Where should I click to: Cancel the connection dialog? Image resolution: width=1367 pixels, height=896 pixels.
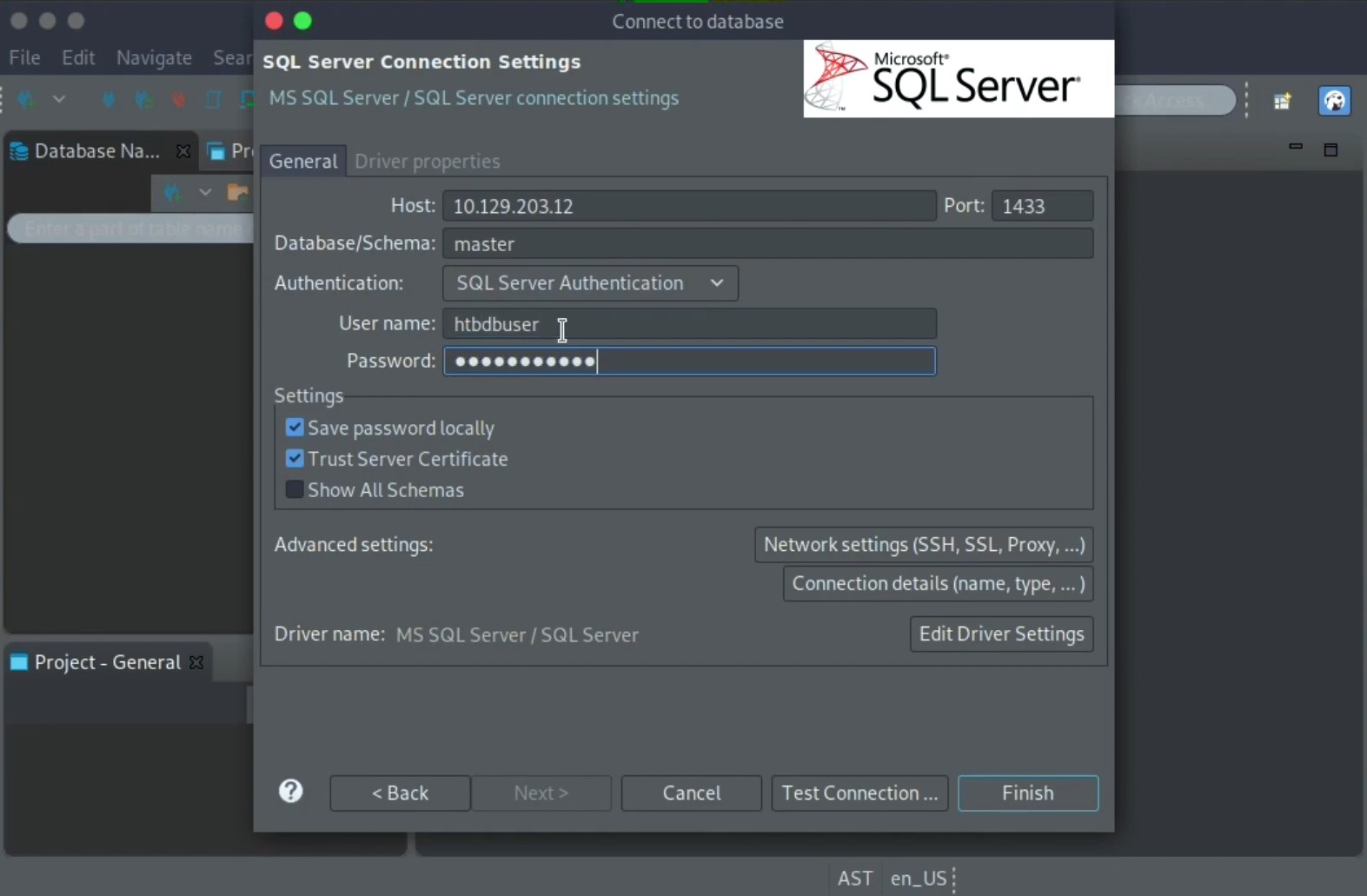pos(692,793)
